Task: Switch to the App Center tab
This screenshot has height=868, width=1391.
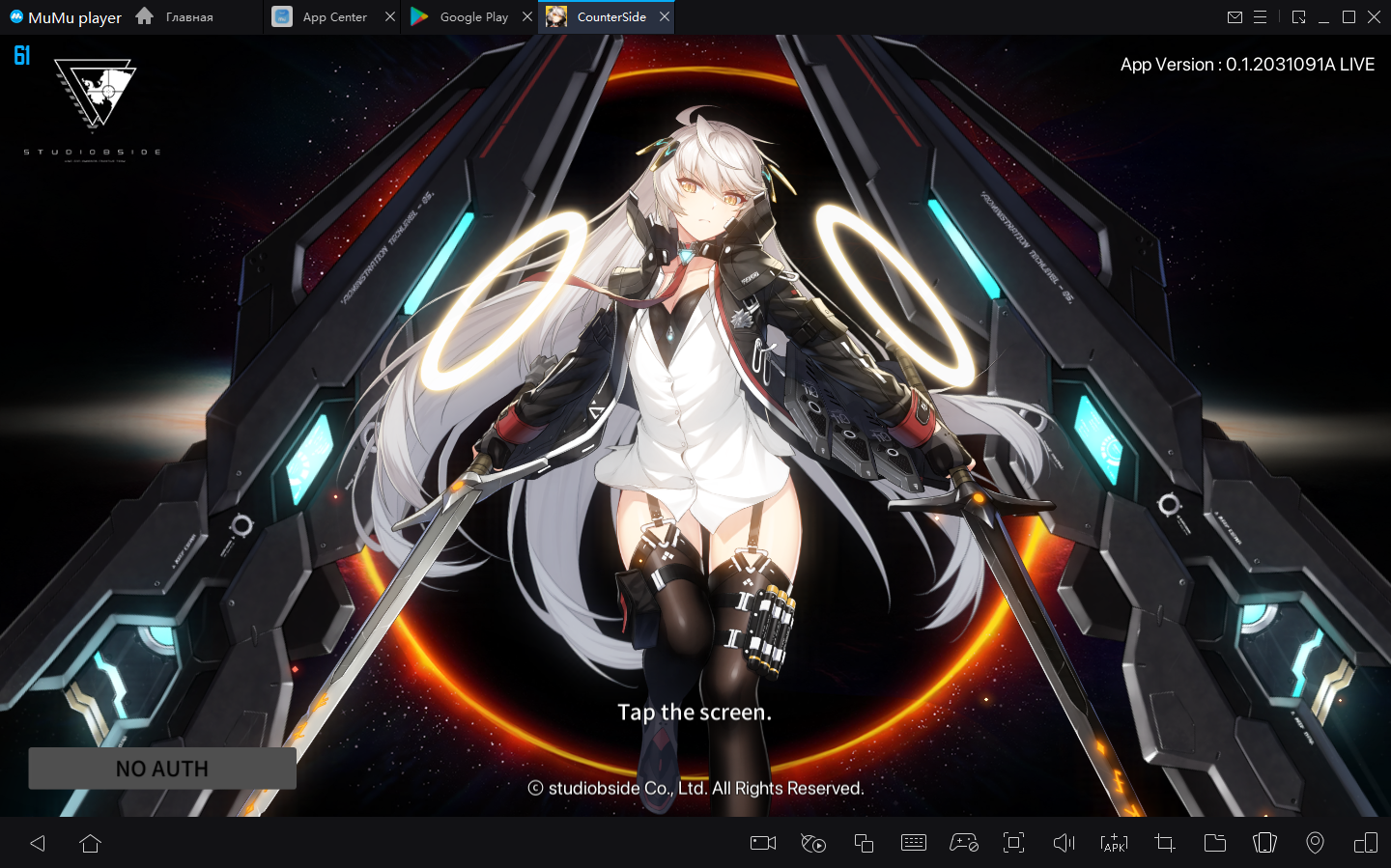Action: pos(333,17)
